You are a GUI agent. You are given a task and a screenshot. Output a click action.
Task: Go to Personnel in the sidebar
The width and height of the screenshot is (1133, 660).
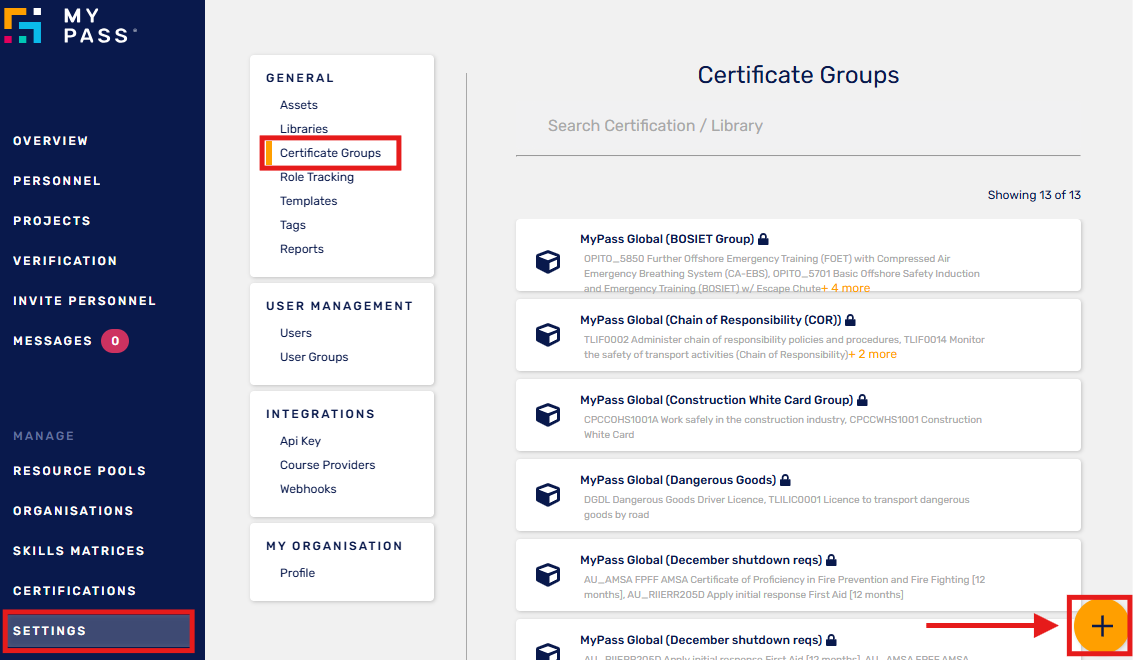pos(57,181)
